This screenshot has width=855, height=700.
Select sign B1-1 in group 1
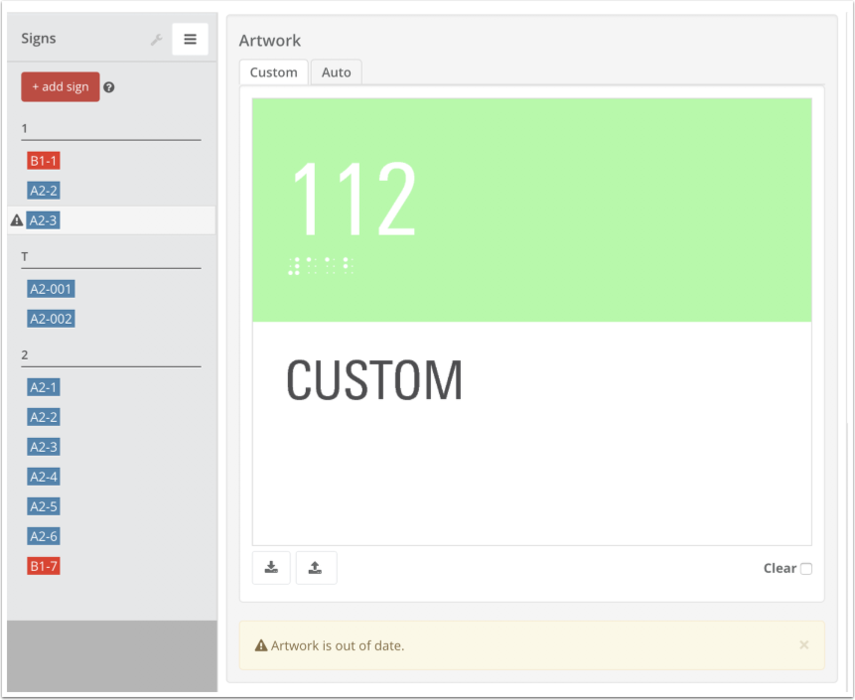(44, 161)
